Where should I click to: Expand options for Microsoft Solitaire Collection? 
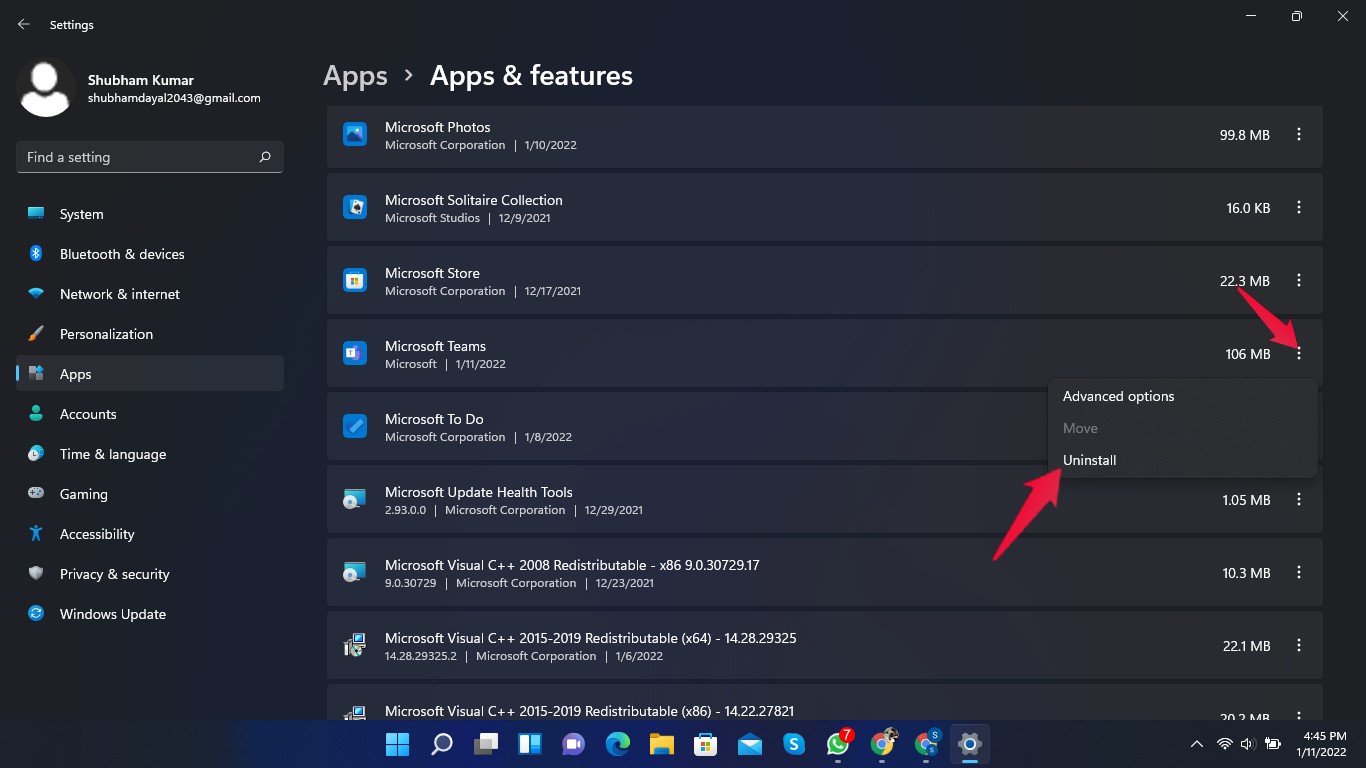(1298, 207)
